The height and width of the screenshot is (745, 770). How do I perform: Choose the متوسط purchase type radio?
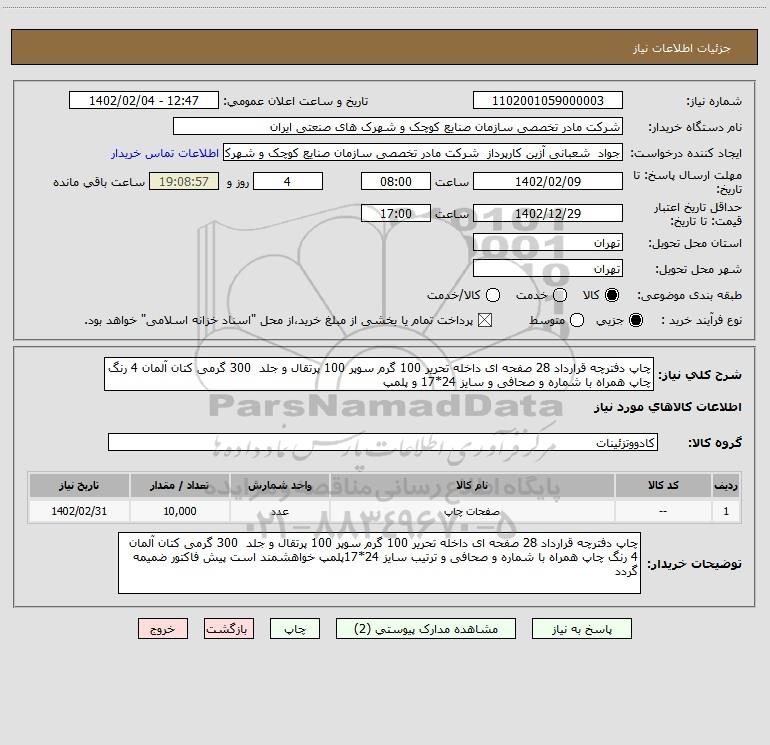point(577,320)
